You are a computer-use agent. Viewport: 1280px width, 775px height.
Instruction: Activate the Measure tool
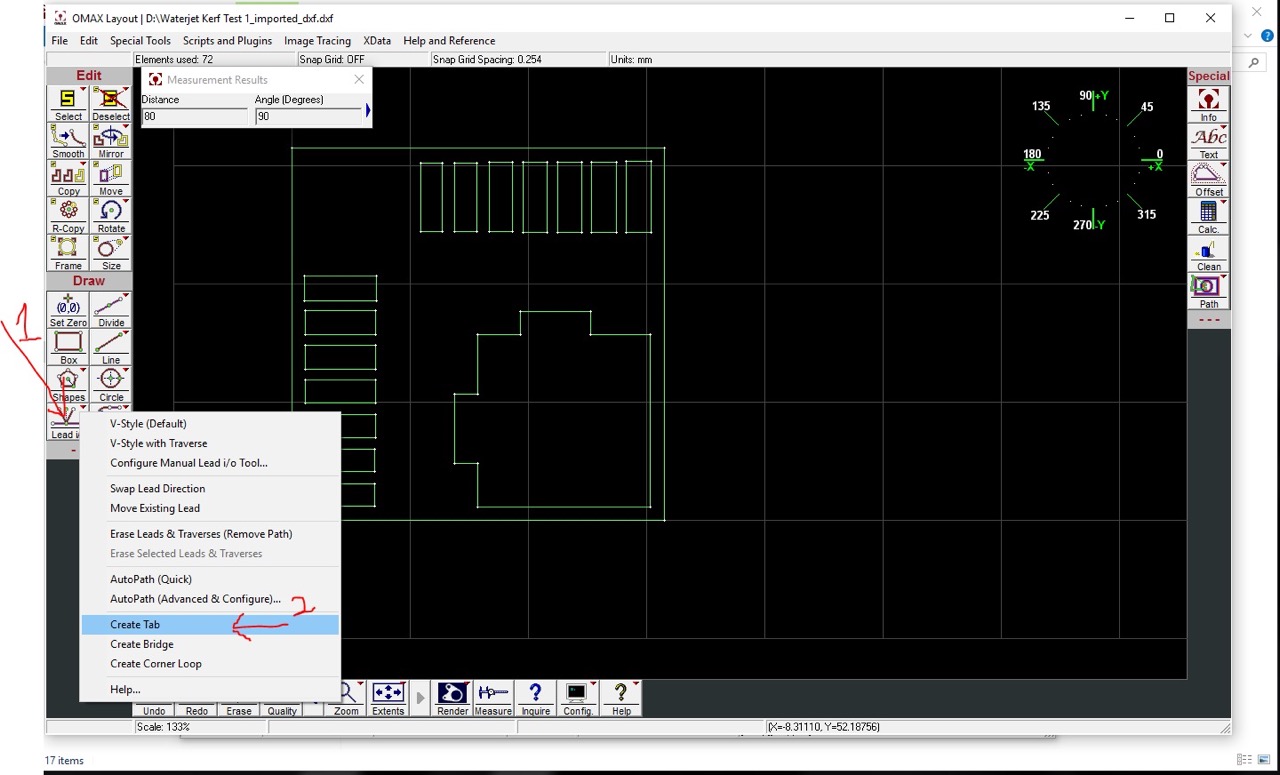point(493,699)
